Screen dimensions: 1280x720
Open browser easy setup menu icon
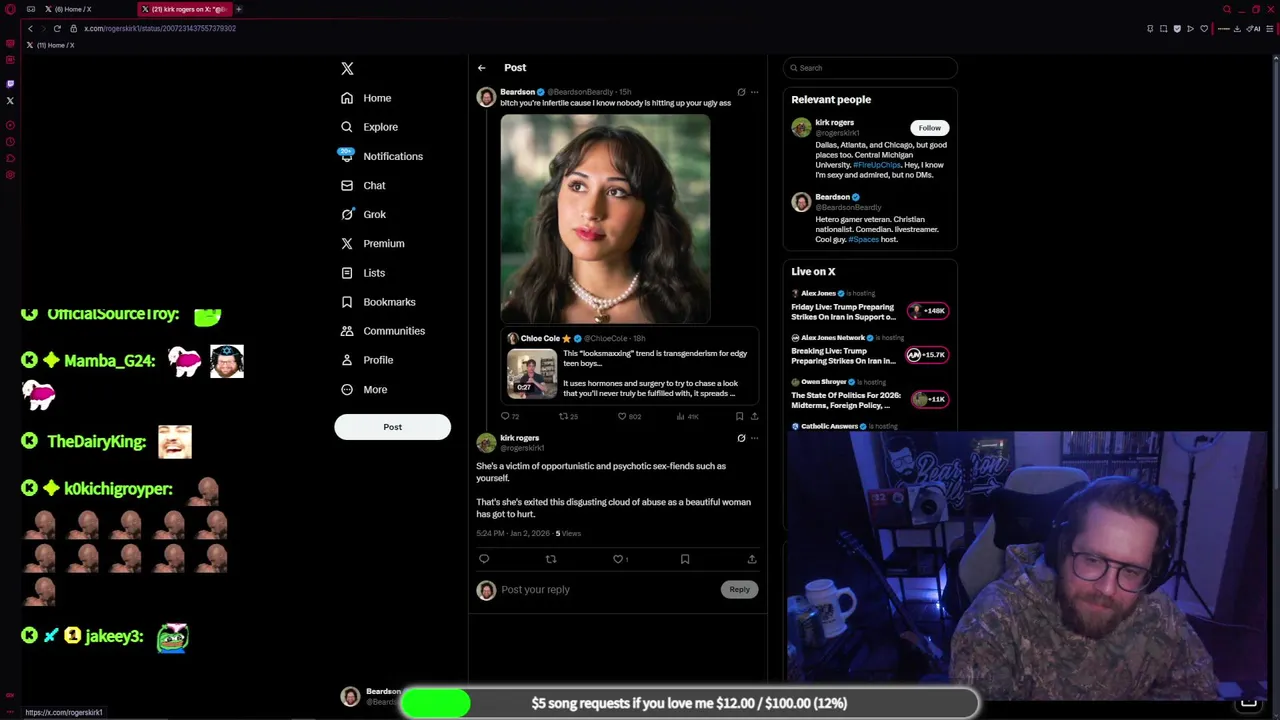1270,29
